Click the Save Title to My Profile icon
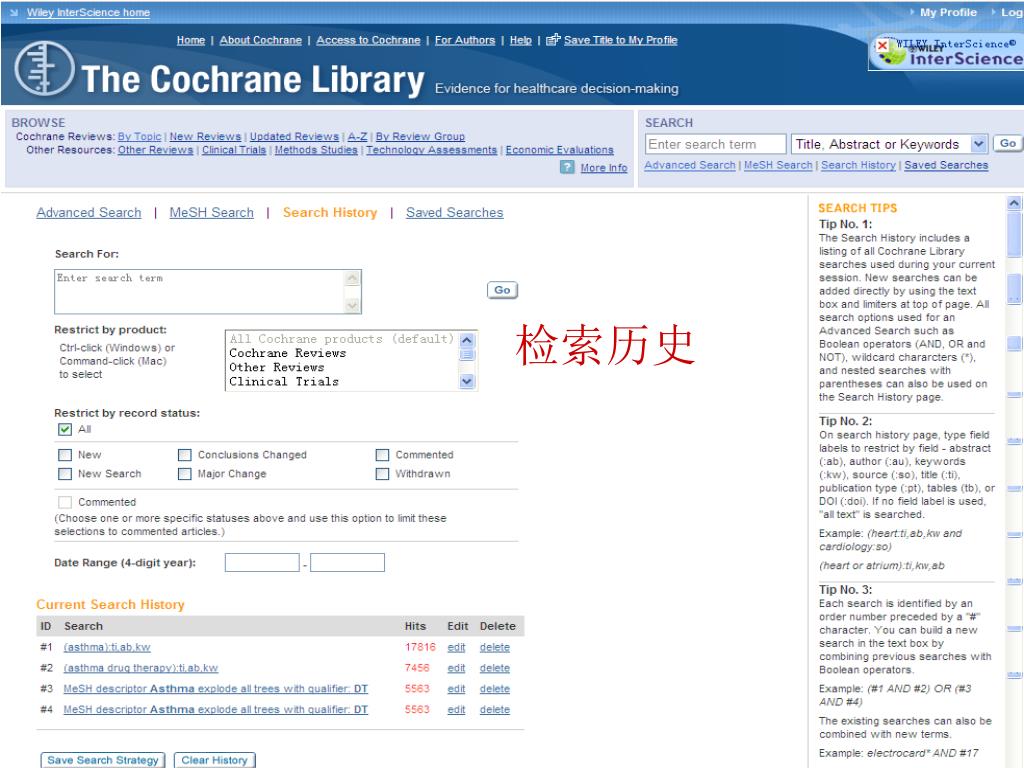This screenshot has width=1024, height=768. 553,40
